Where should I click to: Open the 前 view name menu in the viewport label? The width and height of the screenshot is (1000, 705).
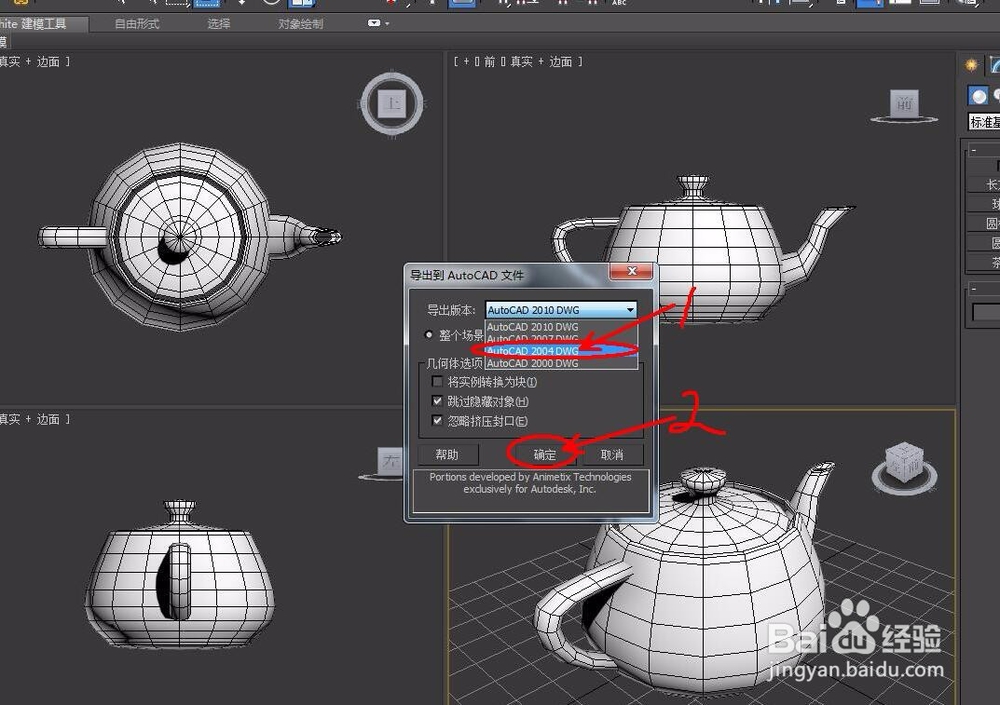coord(489,62)
